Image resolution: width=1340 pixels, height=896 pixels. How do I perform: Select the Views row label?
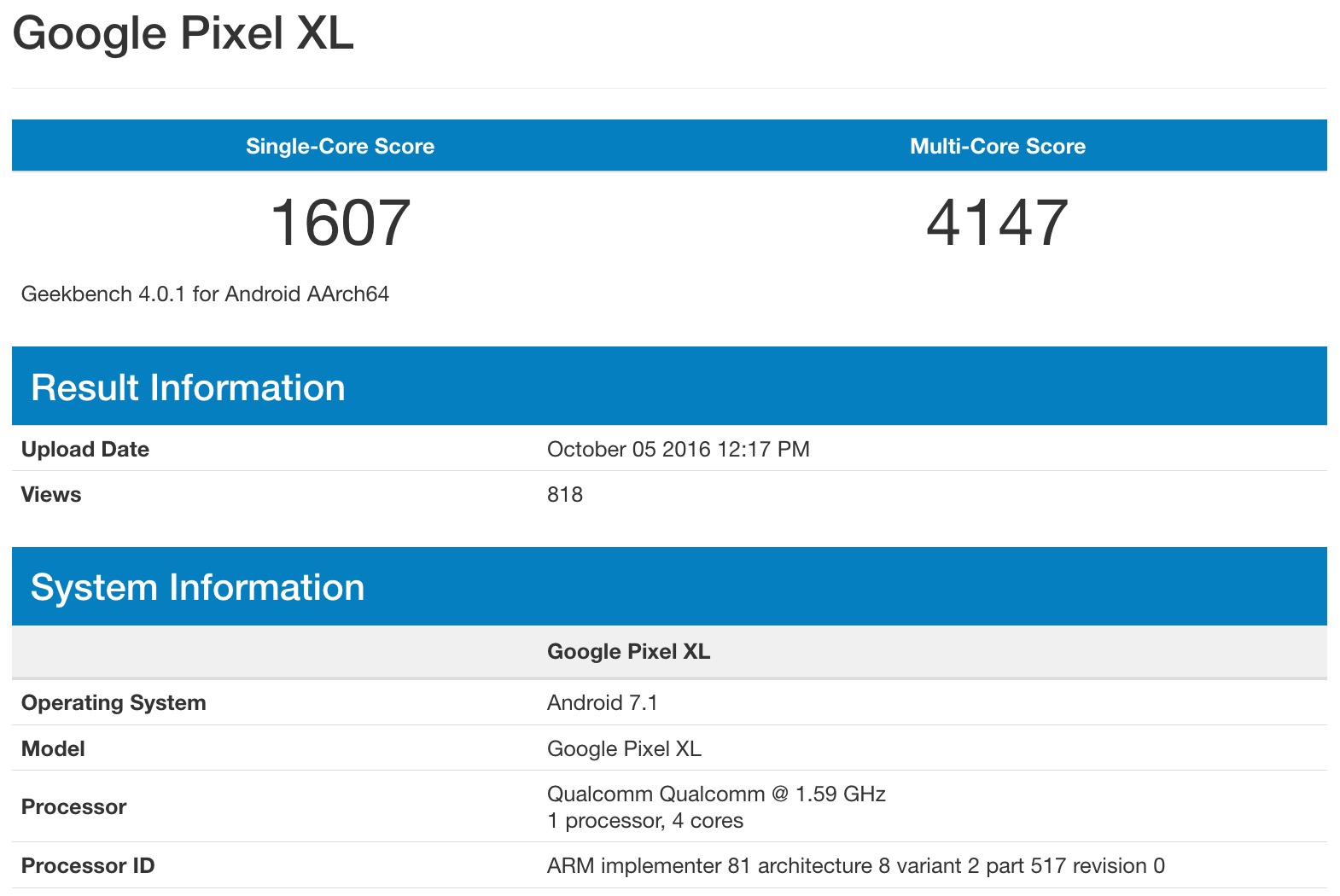[51, 495]
